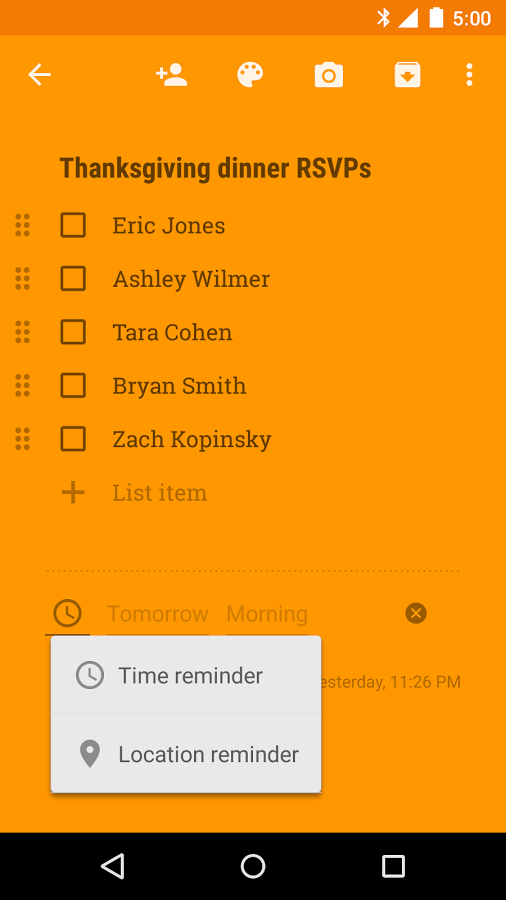Tap the plus to add list item
The image size is (506, 900).
coord(73,492)
